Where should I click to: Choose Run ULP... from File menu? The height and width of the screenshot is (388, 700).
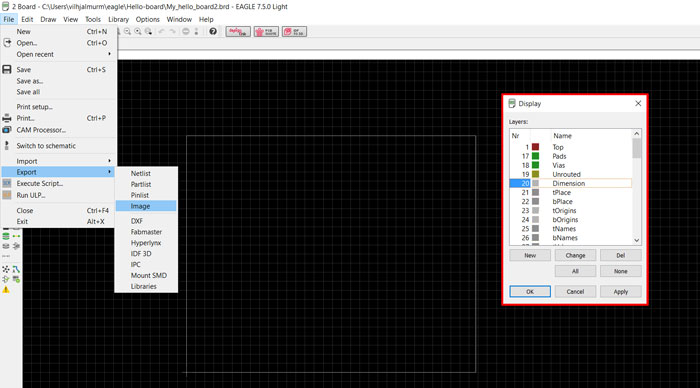(58, 195)
